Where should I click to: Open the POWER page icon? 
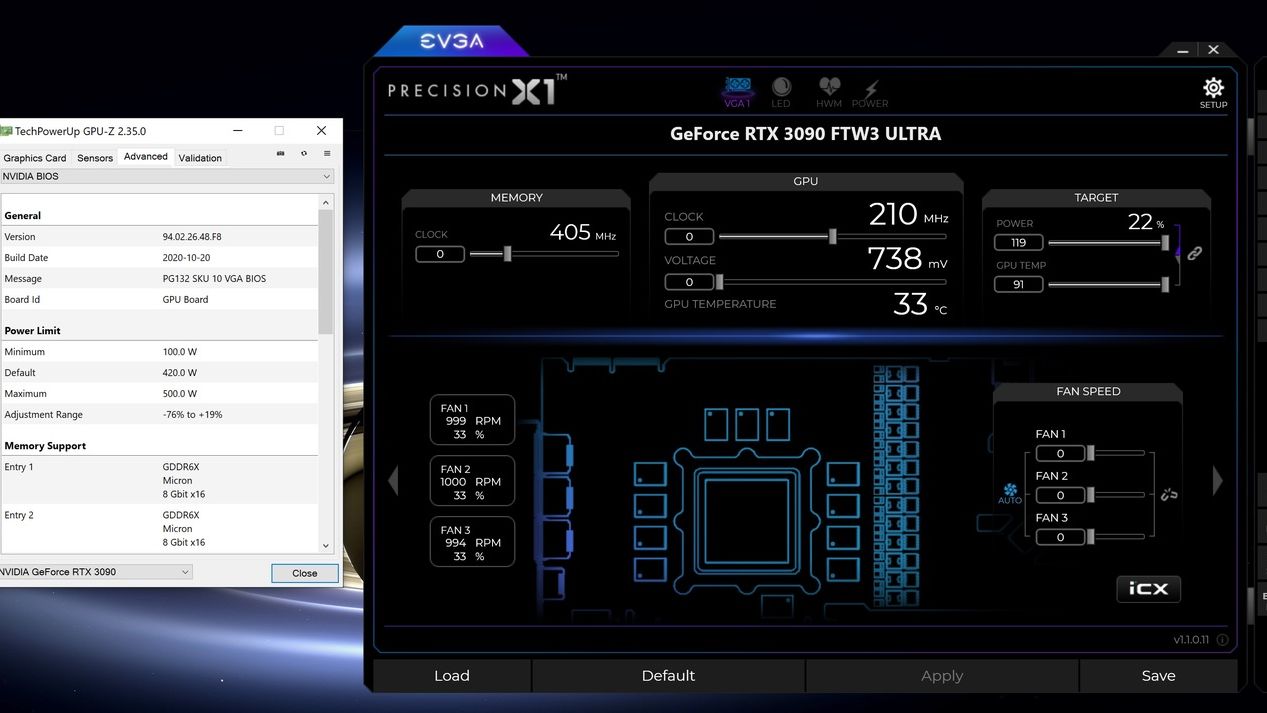[x=870, y=93]
